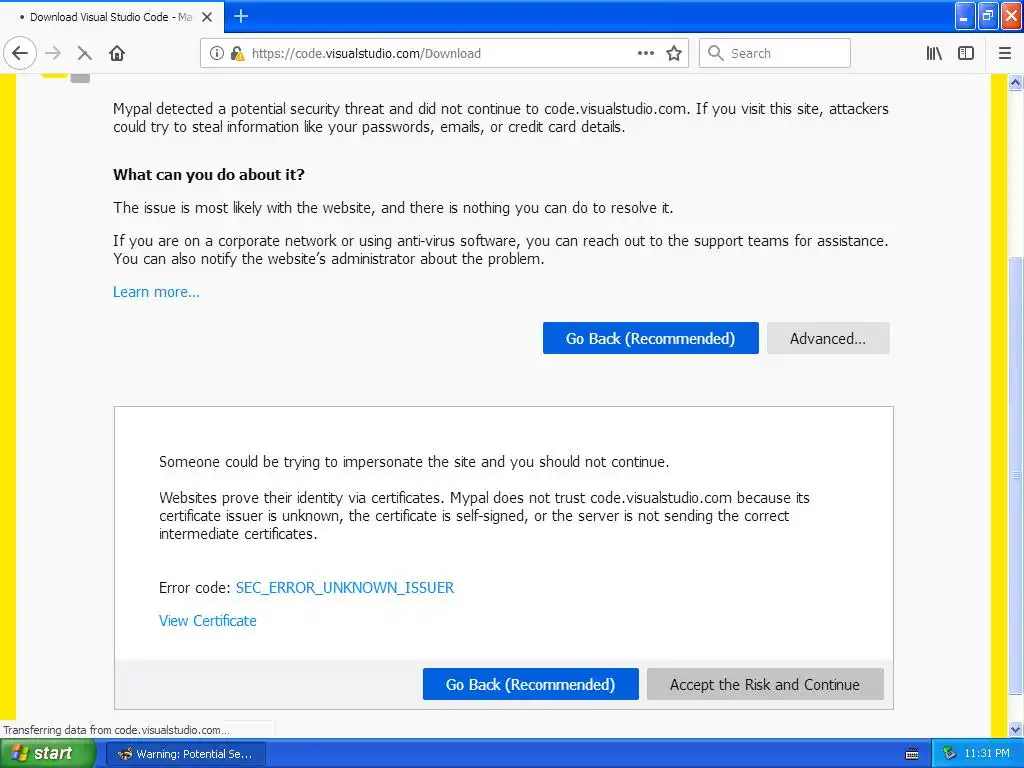
Task: Click the scrollbar up arrow
Action: [x=1016, y=82]
